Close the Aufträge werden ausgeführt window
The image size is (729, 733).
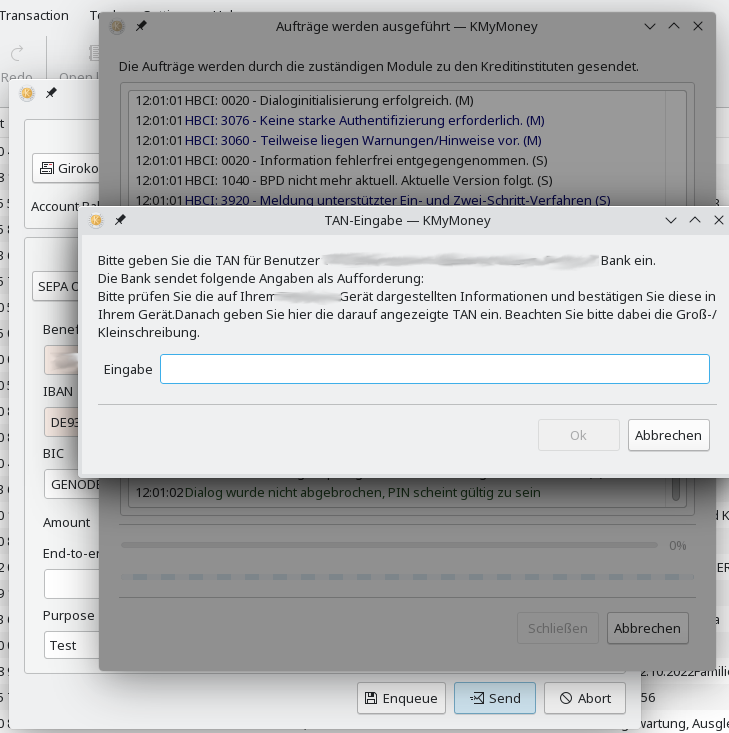coord(698,26)
